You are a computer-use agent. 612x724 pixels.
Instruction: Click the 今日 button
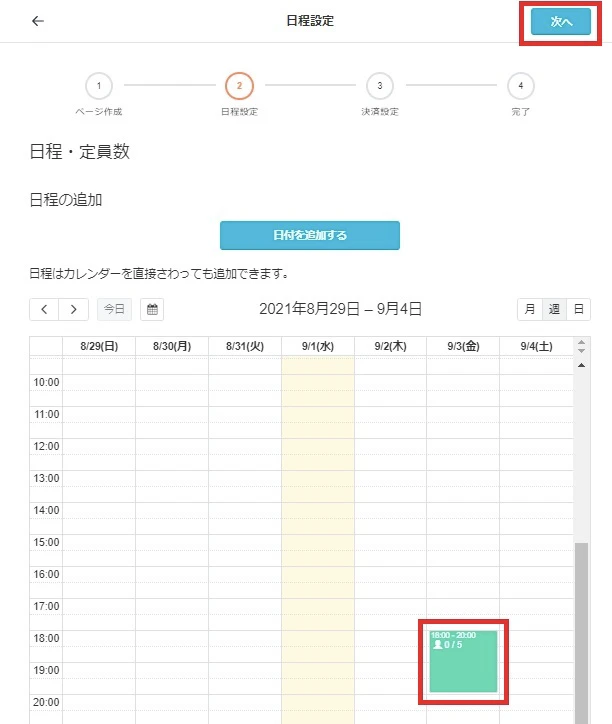click(114, 309)
